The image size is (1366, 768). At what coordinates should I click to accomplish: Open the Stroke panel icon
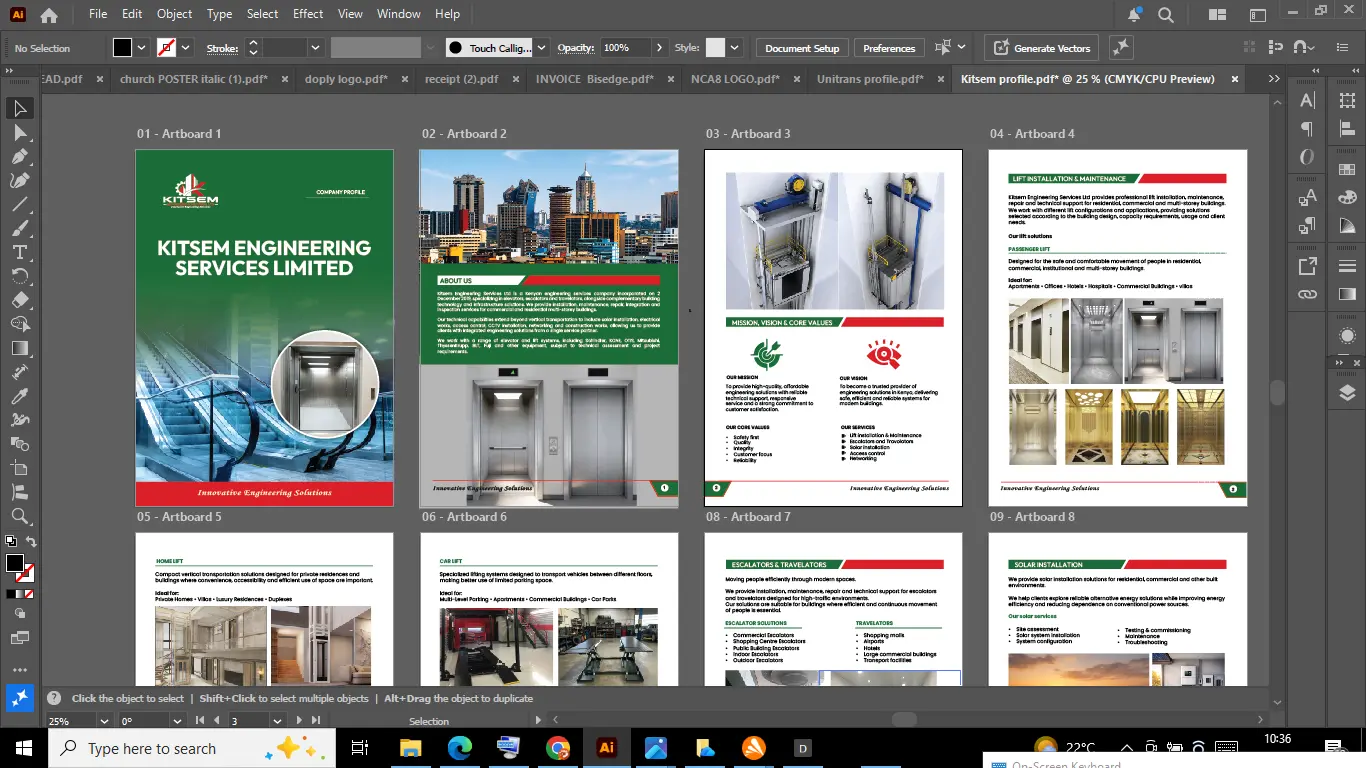pos(1347,265)
